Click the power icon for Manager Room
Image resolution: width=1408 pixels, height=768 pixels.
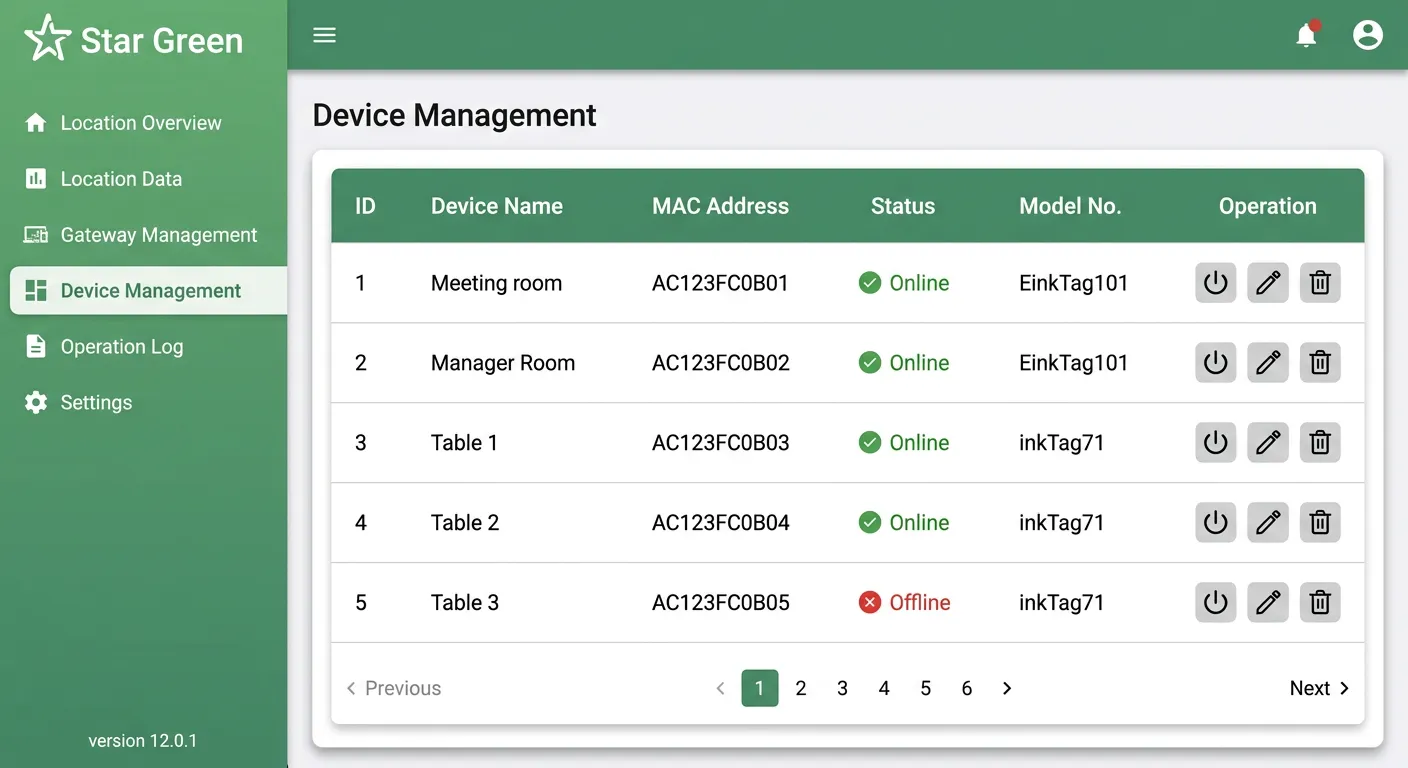tap(1215, 363)
